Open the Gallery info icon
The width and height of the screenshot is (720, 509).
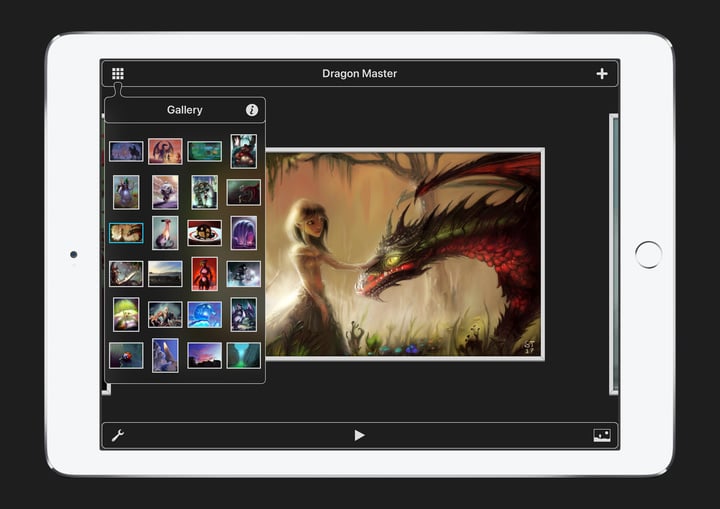coord(252,110)
